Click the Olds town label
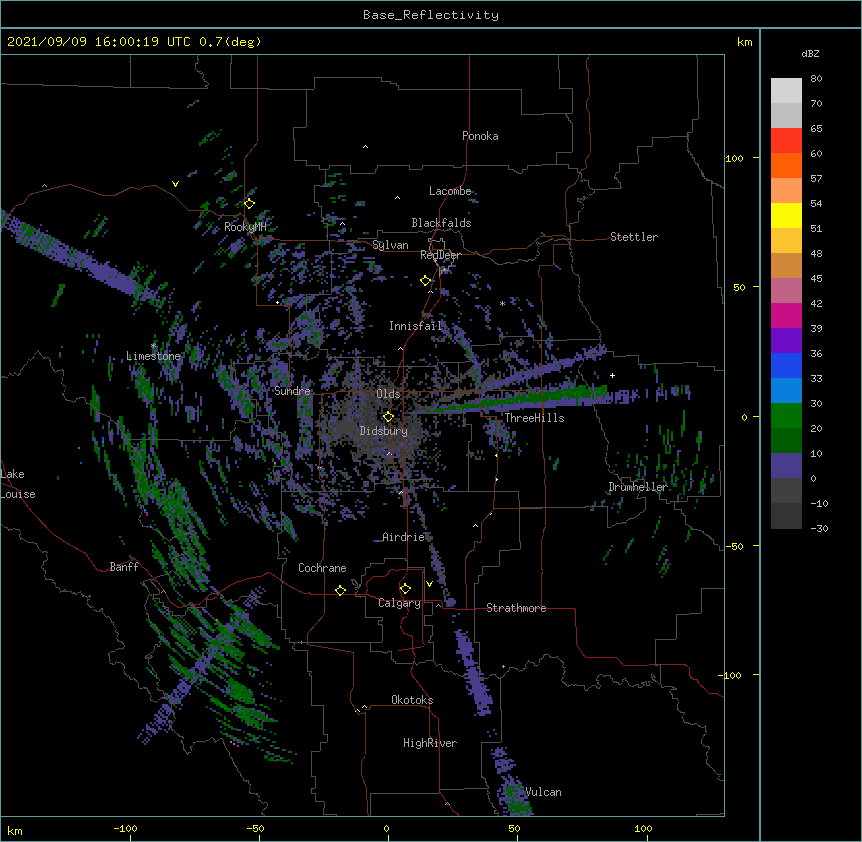The image size is (862, 842). [388, 394]
